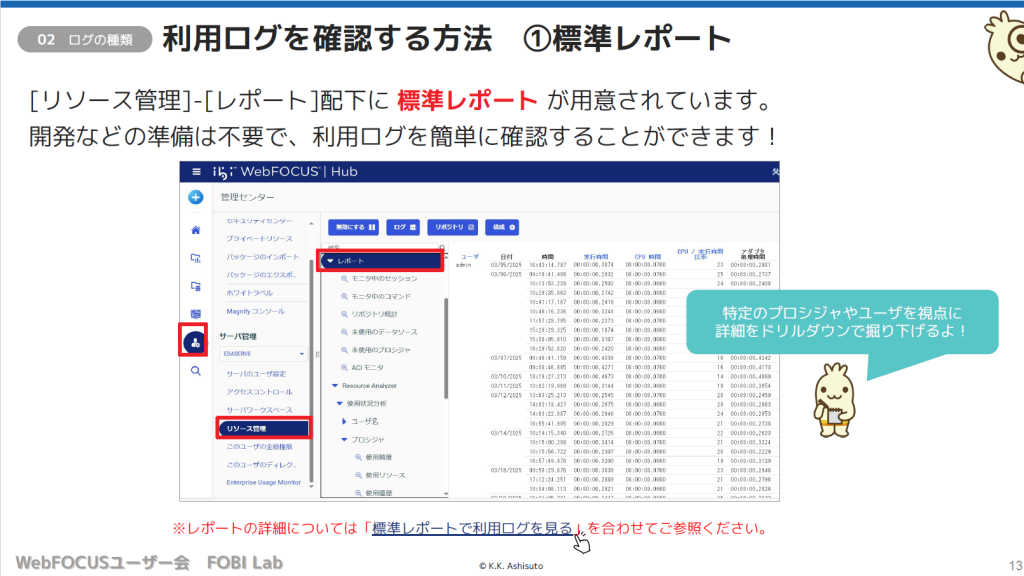The height and width of the screenshot is (576, 1024).
Task: Open 使用頻度 report under プロシジャ
Action: click(378, 457)
